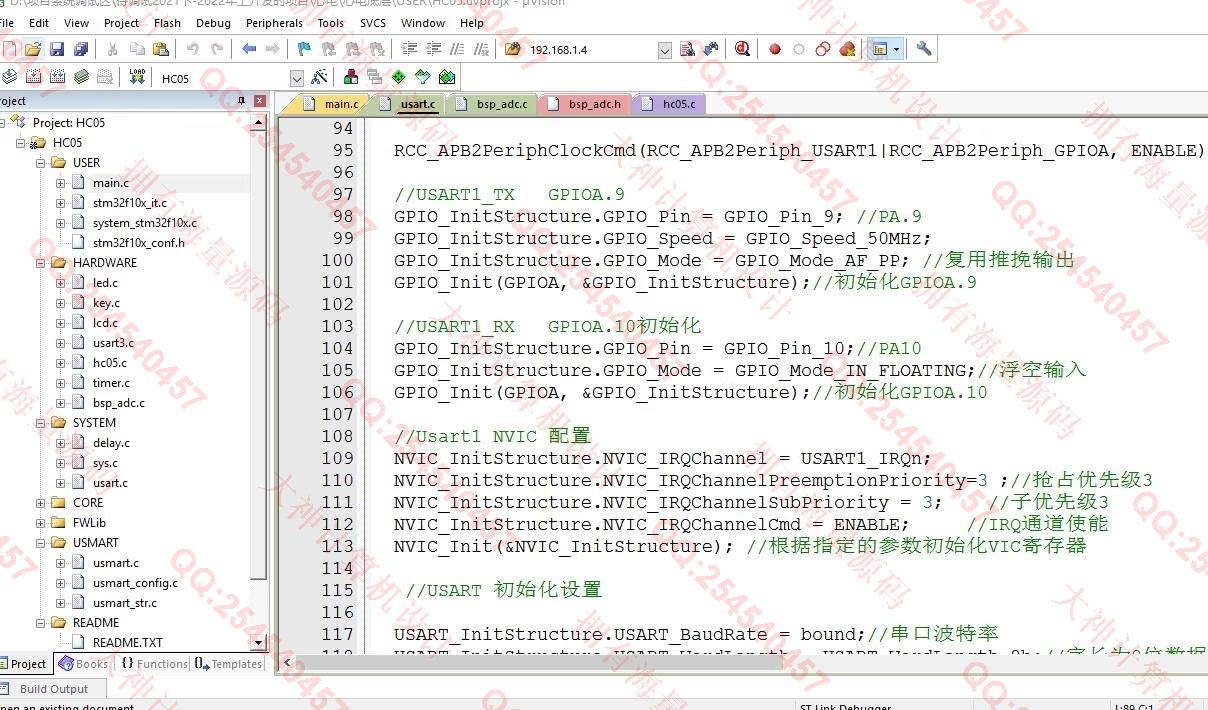Click the Find icon right of the search box
Image resolution: width=1208 pixels, height=710 pixels.
pyautogui.click(x=687, y=49)
